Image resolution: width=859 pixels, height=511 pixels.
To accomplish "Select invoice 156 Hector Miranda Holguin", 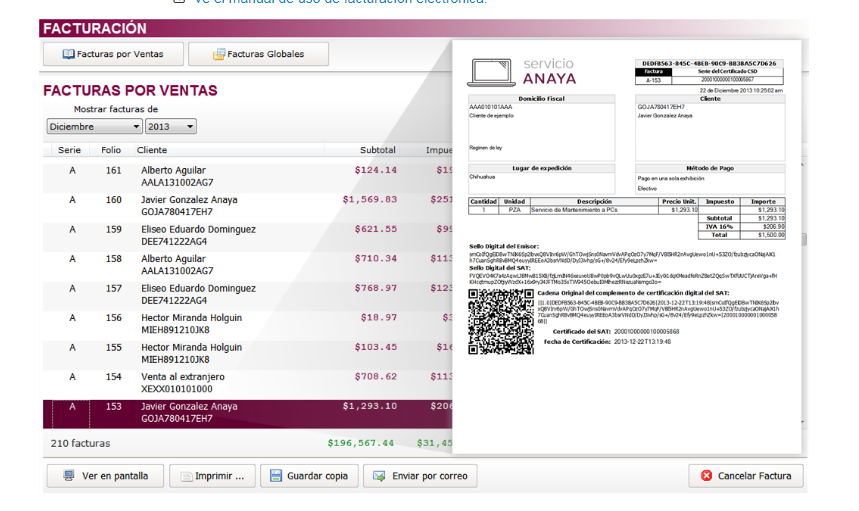I will (x=248, y=324).
